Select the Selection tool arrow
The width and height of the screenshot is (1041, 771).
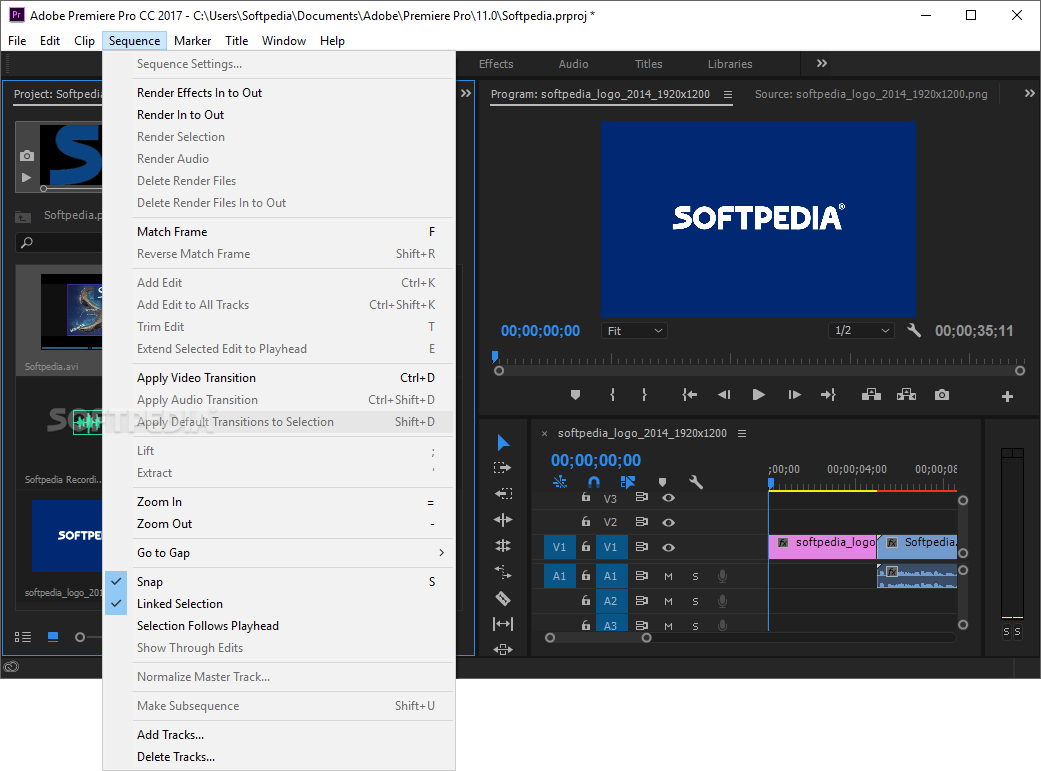503,442
